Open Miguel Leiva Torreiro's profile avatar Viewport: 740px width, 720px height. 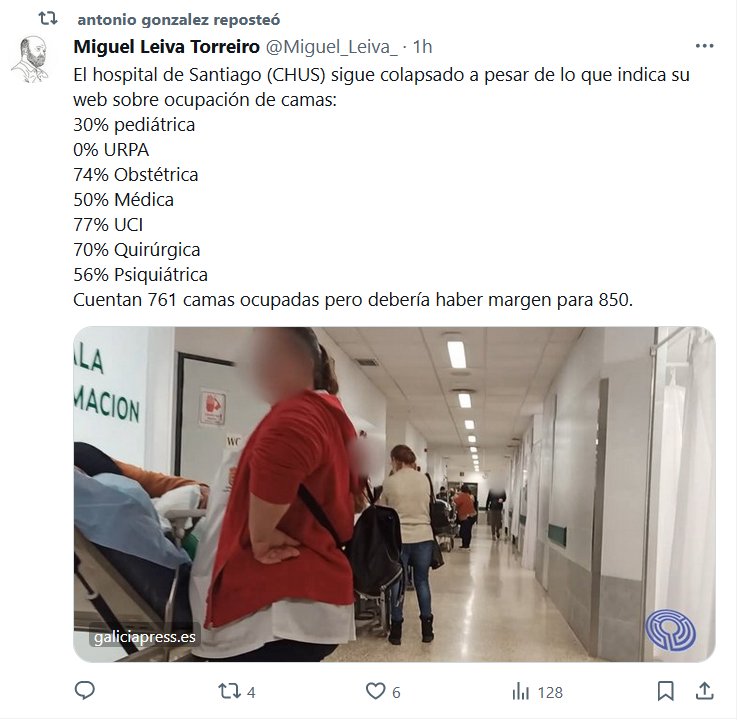30,59
